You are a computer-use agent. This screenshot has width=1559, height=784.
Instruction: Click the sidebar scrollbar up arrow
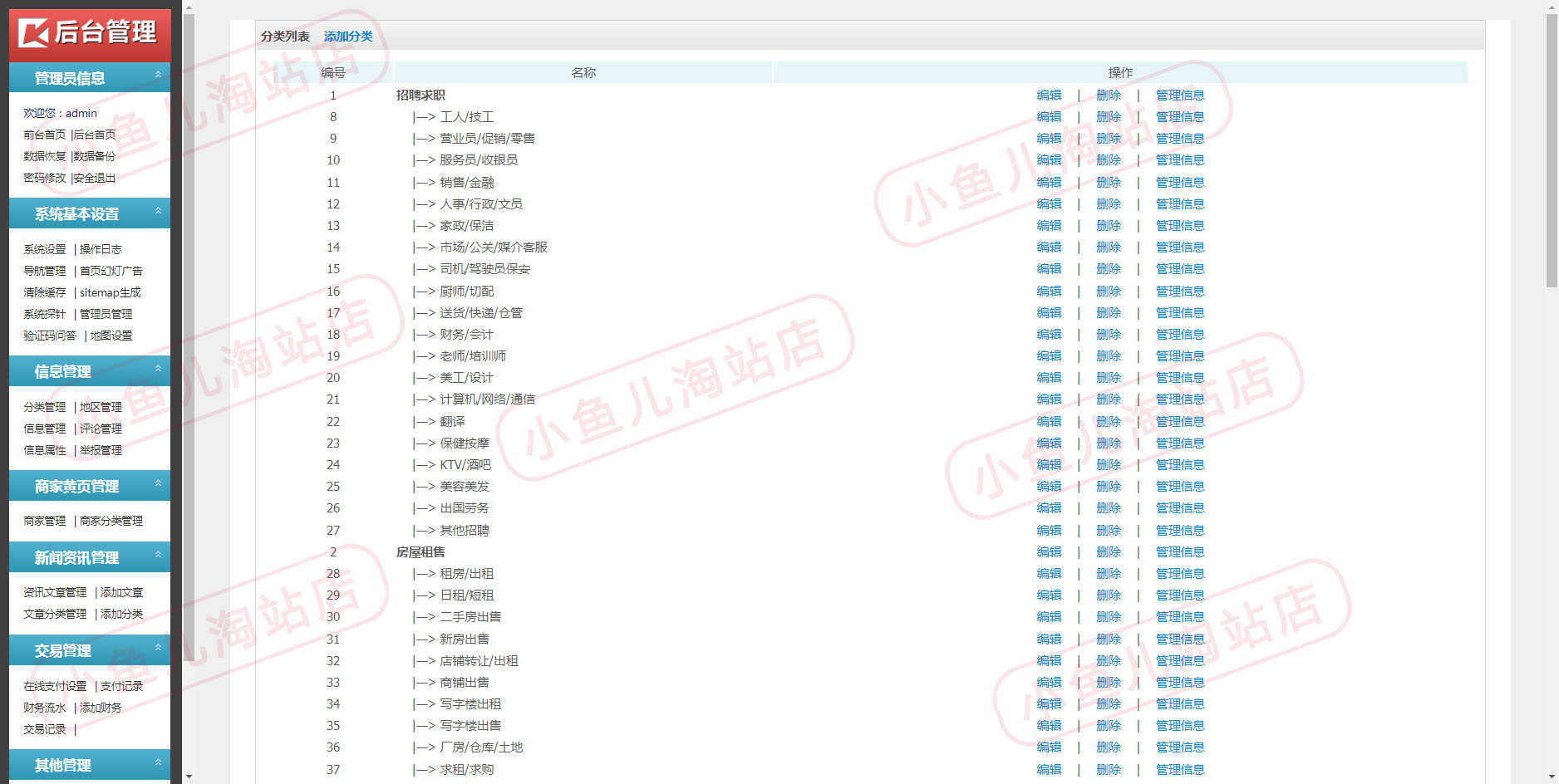(189, 7)
